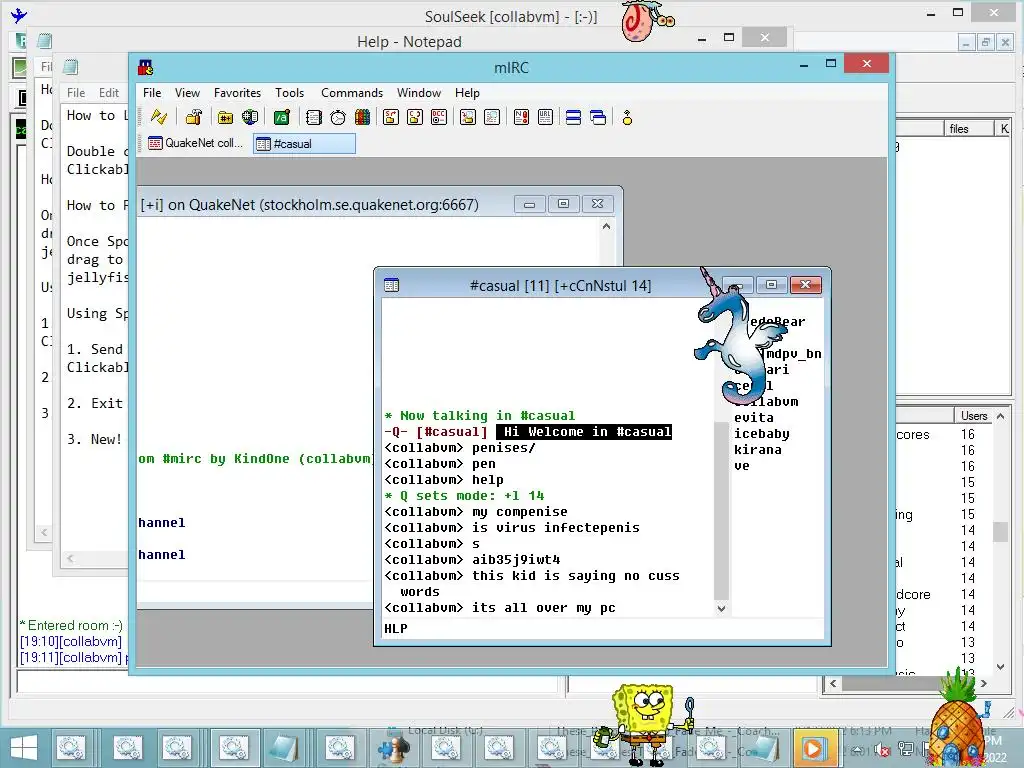Click the muted volume tray icon

[x=882, y=750]
